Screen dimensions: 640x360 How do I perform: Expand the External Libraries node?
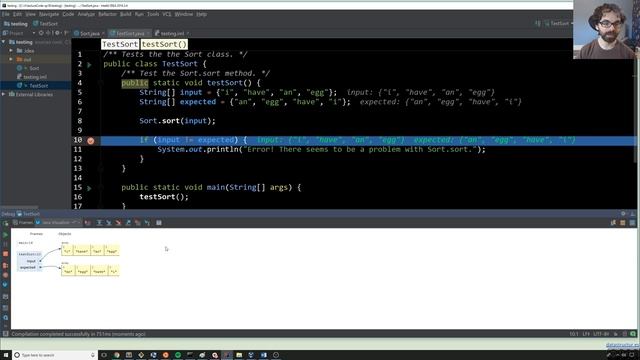4,94
